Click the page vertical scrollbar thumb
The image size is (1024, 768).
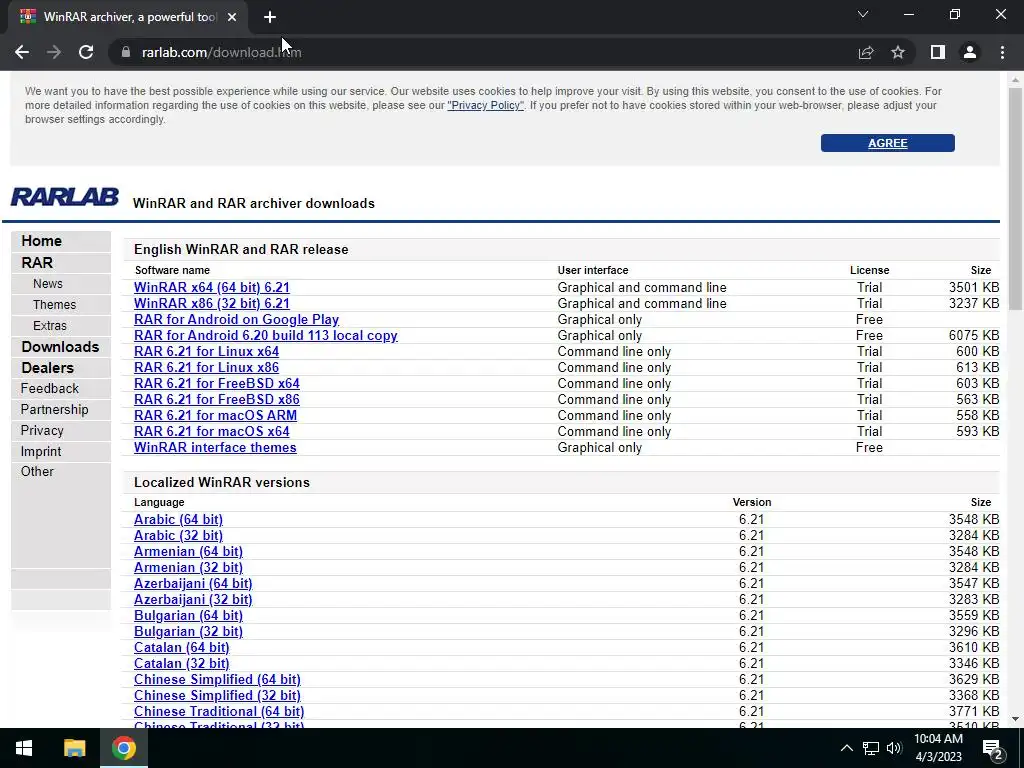pos(1015,199)
